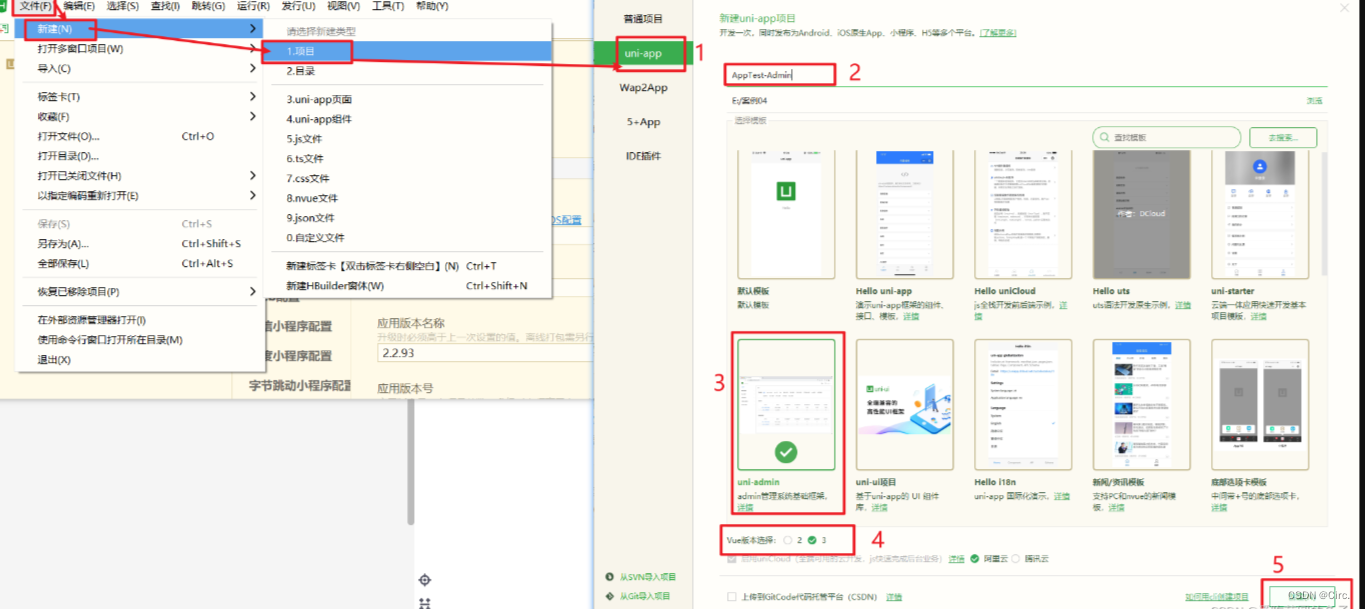
Task: Expand 以指定编码重新打开(E) submenu
Action: pos(141,196)
